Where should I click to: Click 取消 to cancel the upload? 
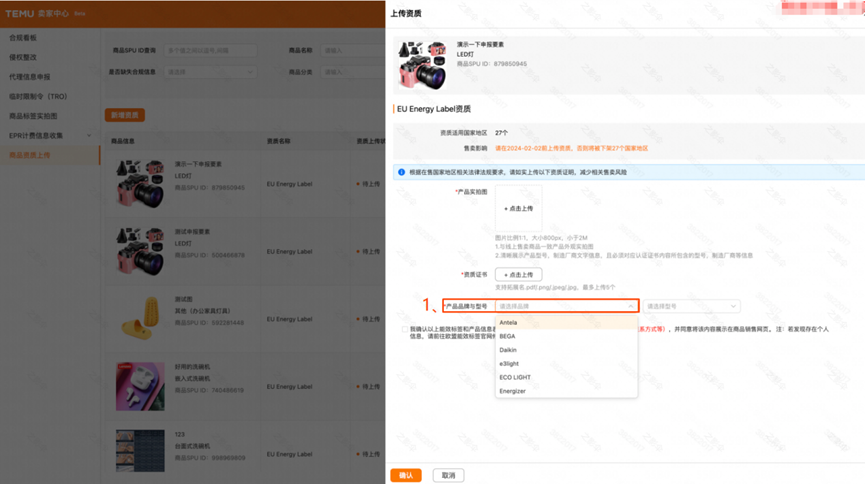point(448,475)
